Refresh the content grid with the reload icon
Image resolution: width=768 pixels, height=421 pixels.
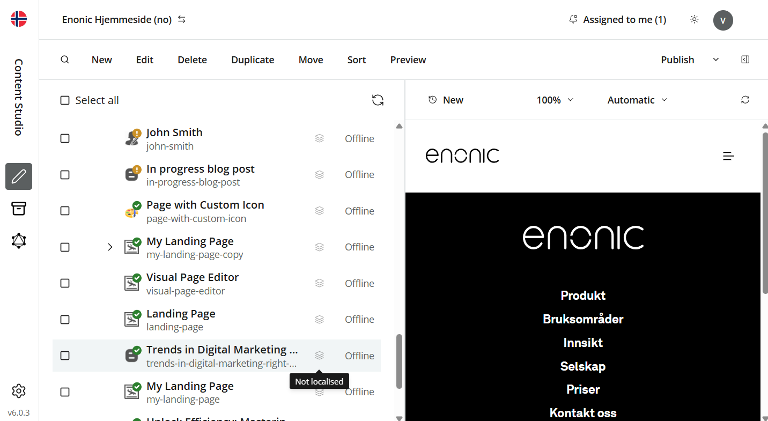[378, 100]
